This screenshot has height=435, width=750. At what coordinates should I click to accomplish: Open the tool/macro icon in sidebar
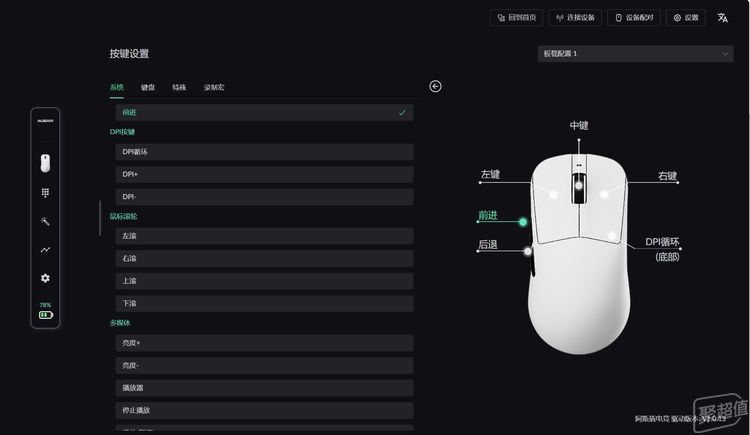pos(45,221)
